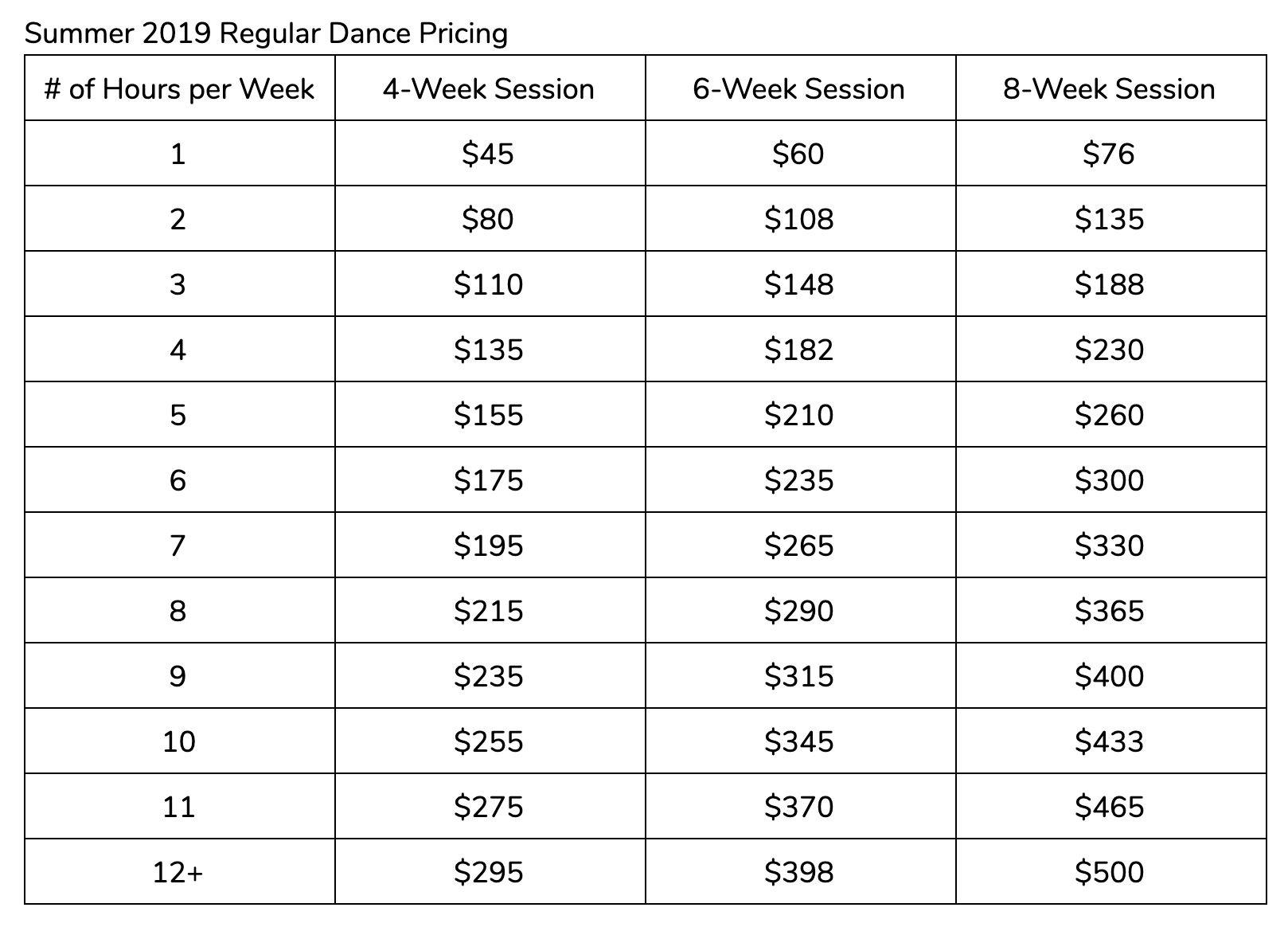Click the '12+' hours row label
Viewport: 1288px width, 927px height.
tap(179, 872)
